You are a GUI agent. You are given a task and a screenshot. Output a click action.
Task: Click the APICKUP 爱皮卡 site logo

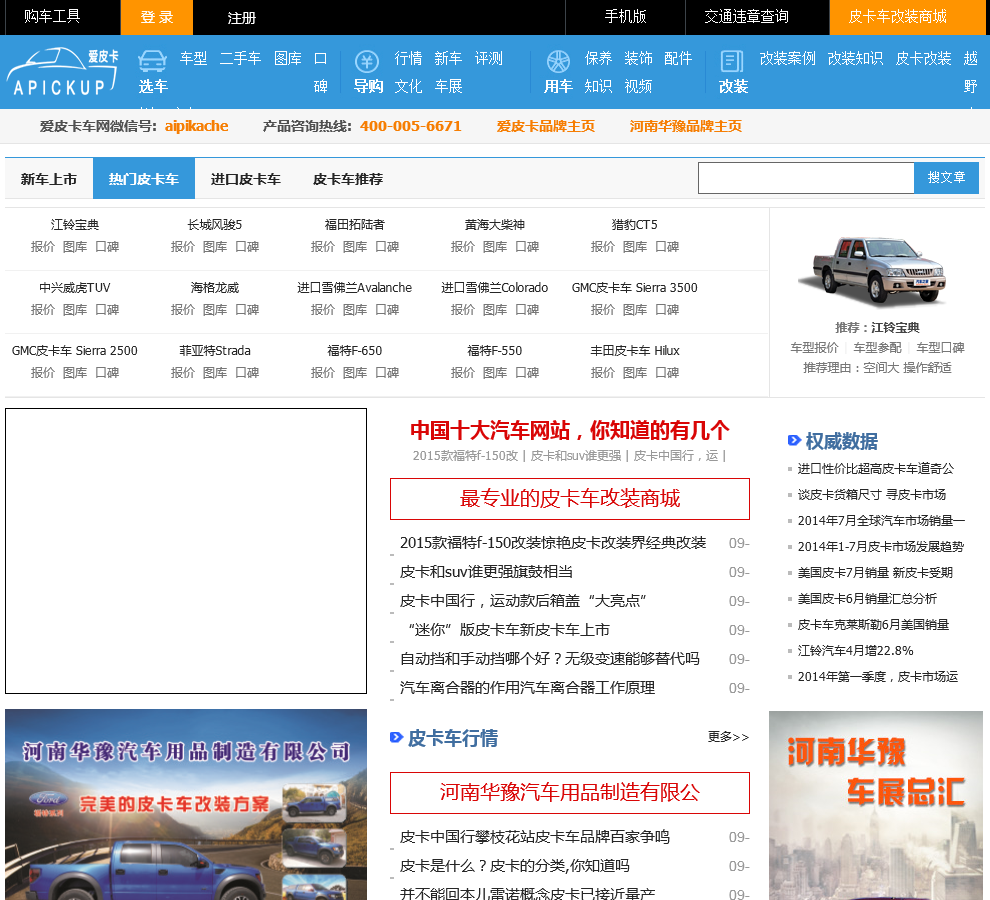[x=62, y=72]
